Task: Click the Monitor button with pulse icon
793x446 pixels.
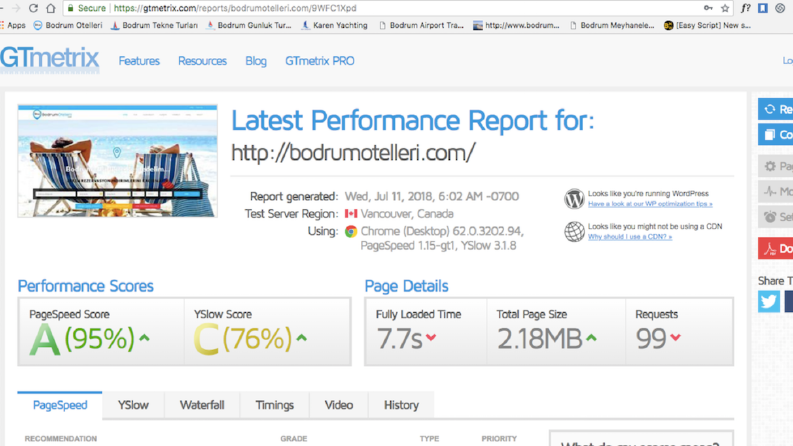Action: (x=775, y=191)
